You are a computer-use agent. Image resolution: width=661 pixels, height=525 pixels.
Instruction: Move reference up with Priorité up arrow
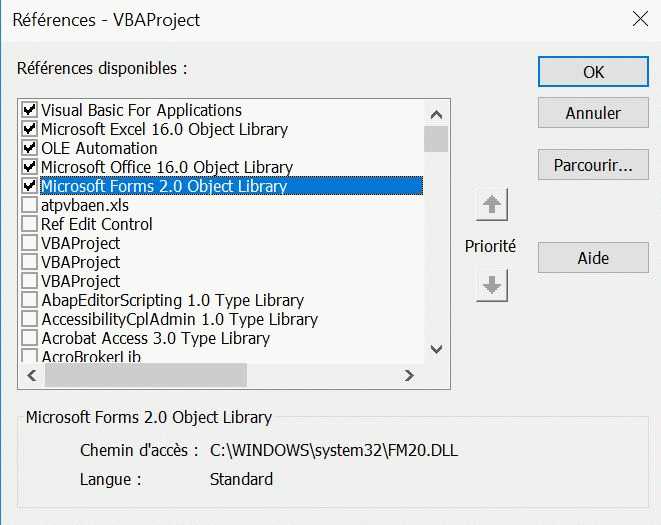(x=493, y=206)
